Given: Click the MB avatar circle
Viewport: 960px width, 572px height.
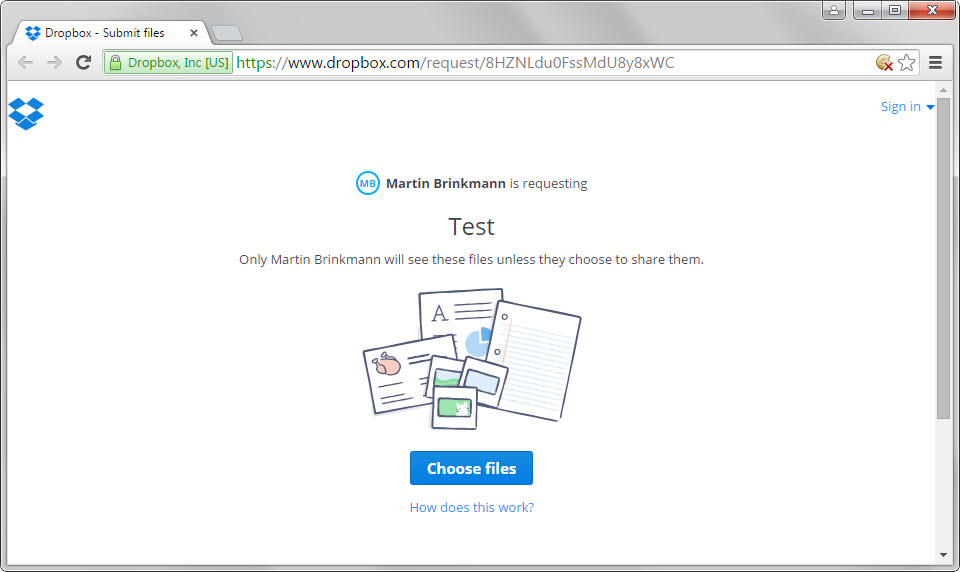Looking at the screenshot, I should [367, 183].
